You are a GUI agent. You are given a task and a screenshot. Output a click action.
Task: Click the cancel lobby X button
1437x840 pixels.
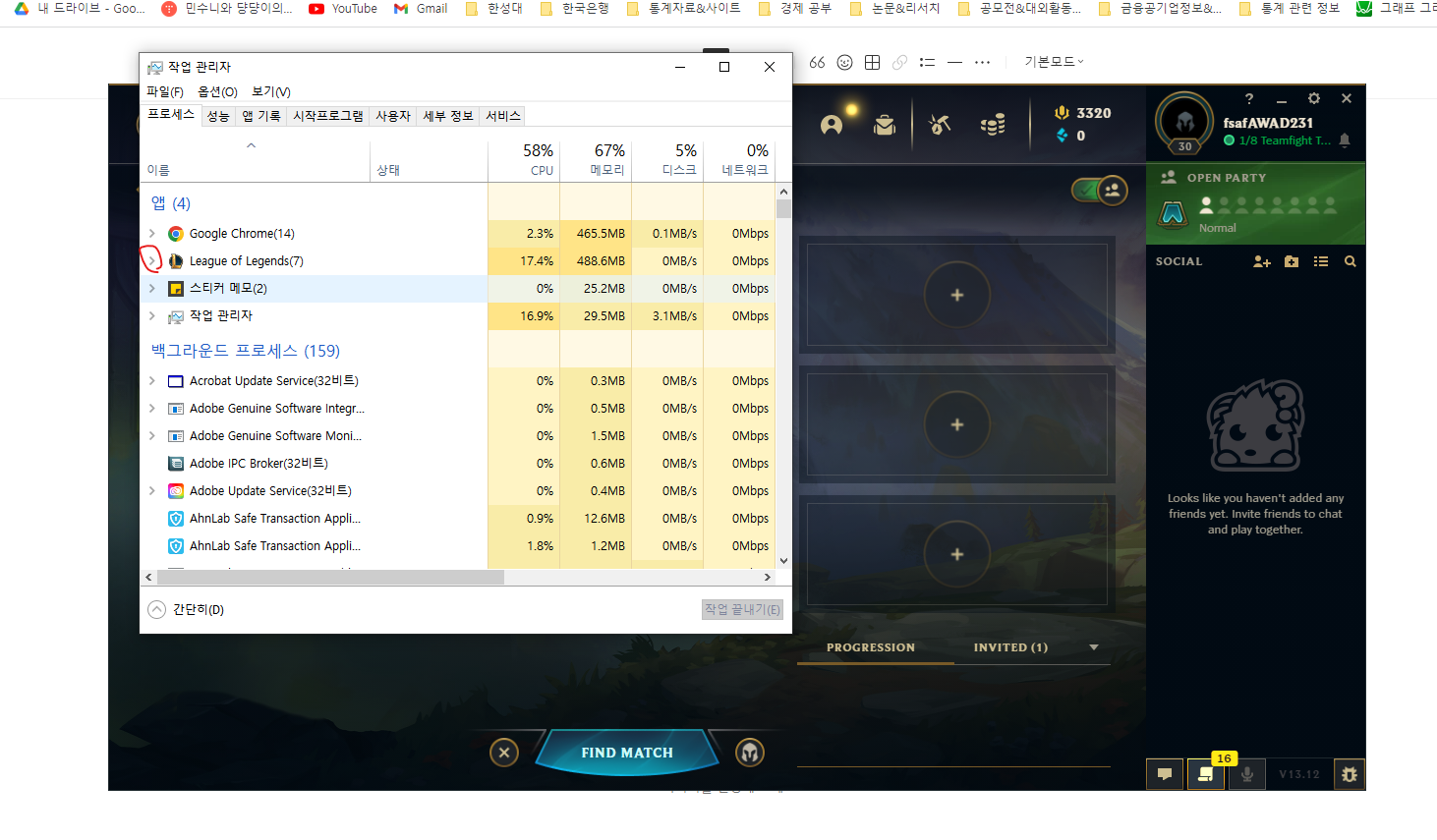pos(504,753)
